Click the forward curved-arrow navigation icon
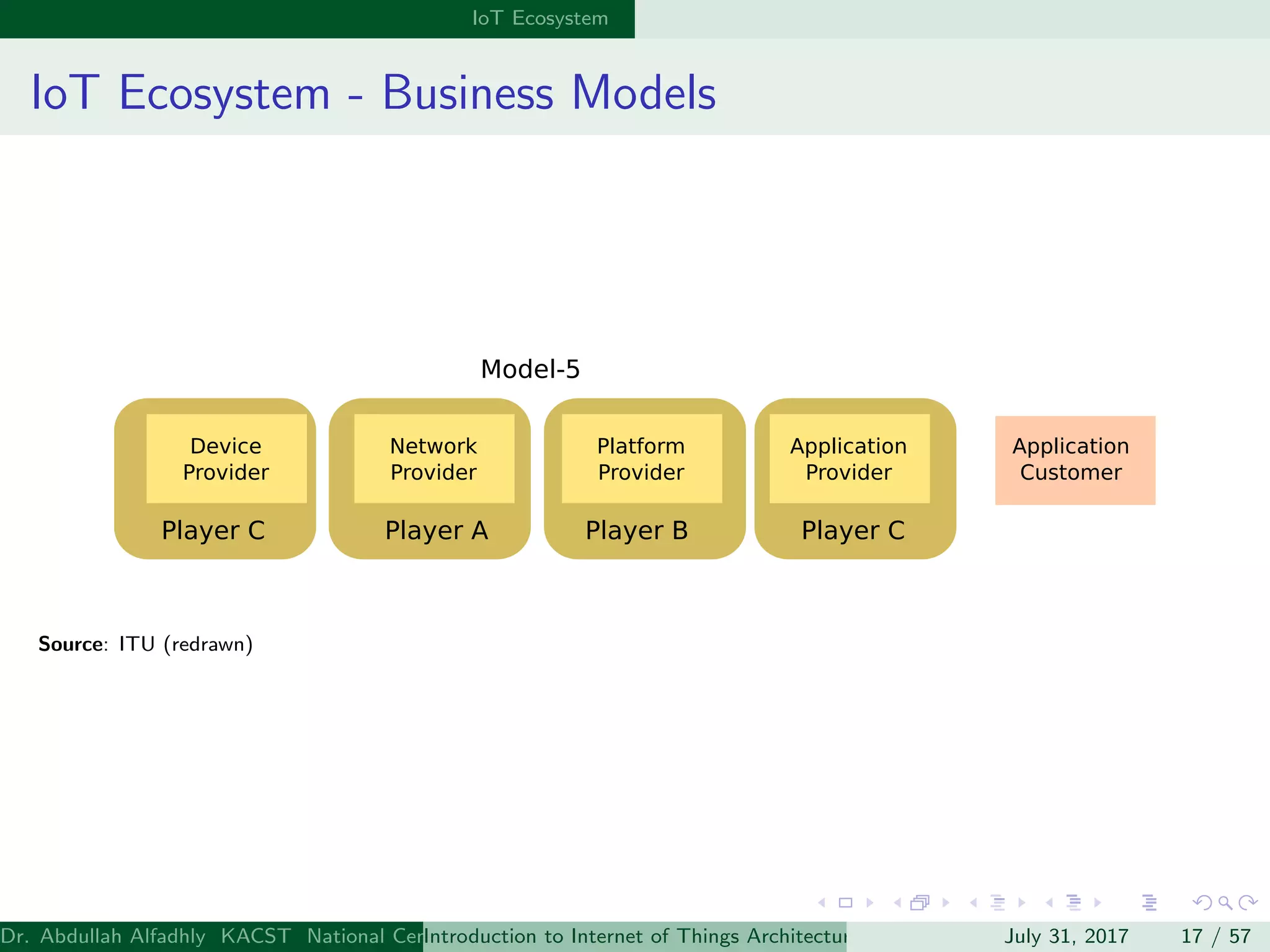 pyautogui.click(x=1248, y=903)
